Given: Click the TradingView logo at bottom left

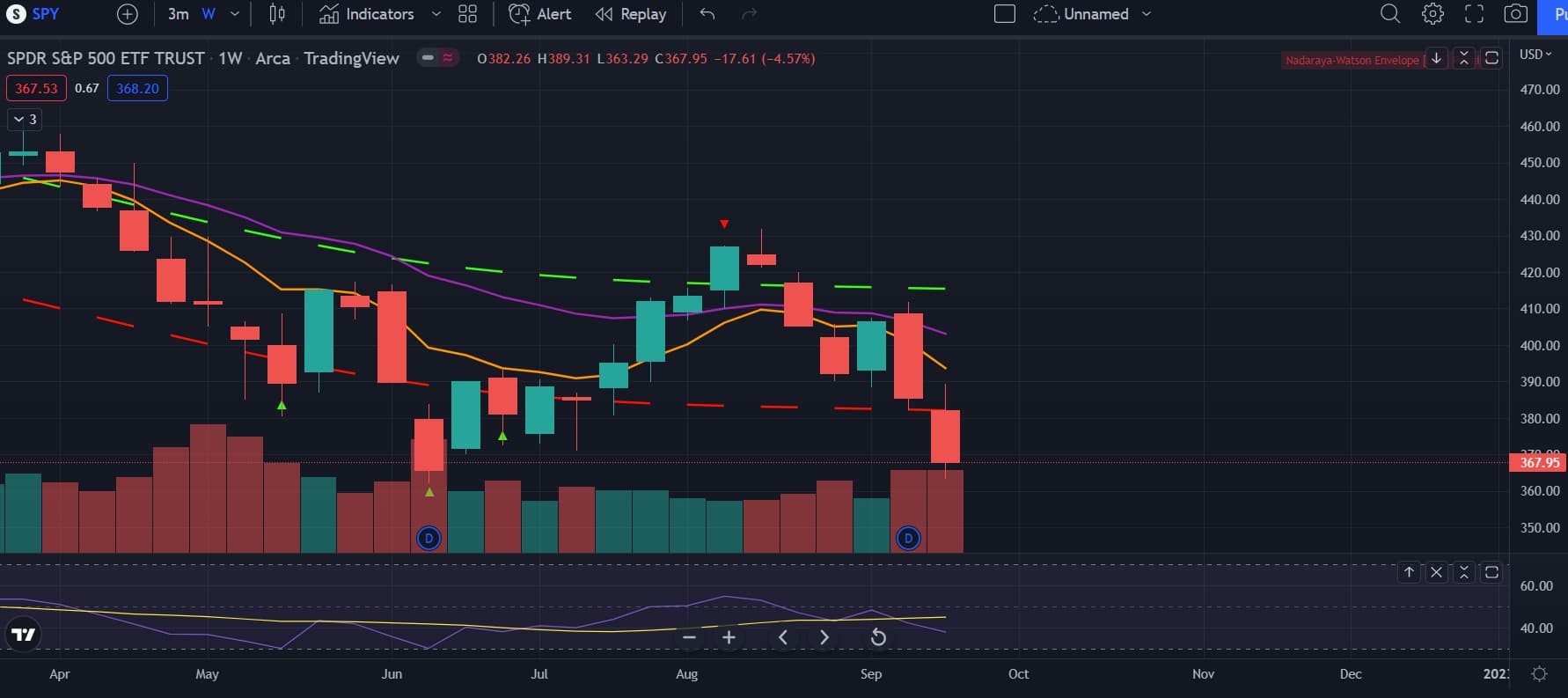Looking at the screenshot, I should pyautogui.click(x=24, y=635).
